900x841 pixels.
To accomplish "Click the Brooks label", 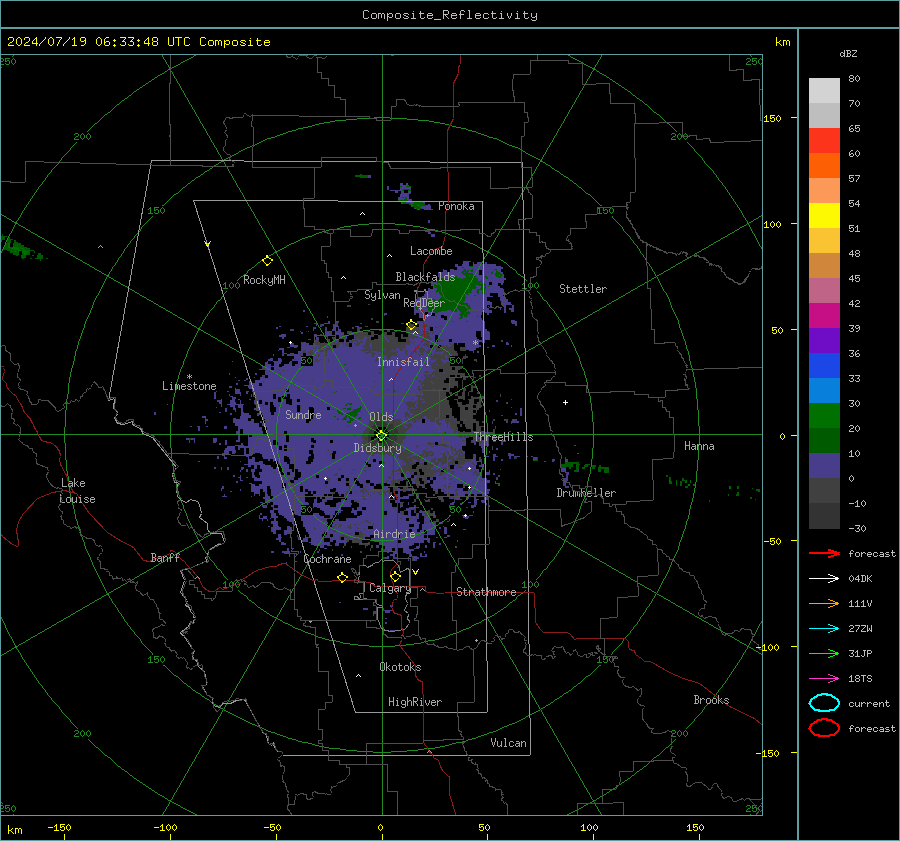I will 711,700.
